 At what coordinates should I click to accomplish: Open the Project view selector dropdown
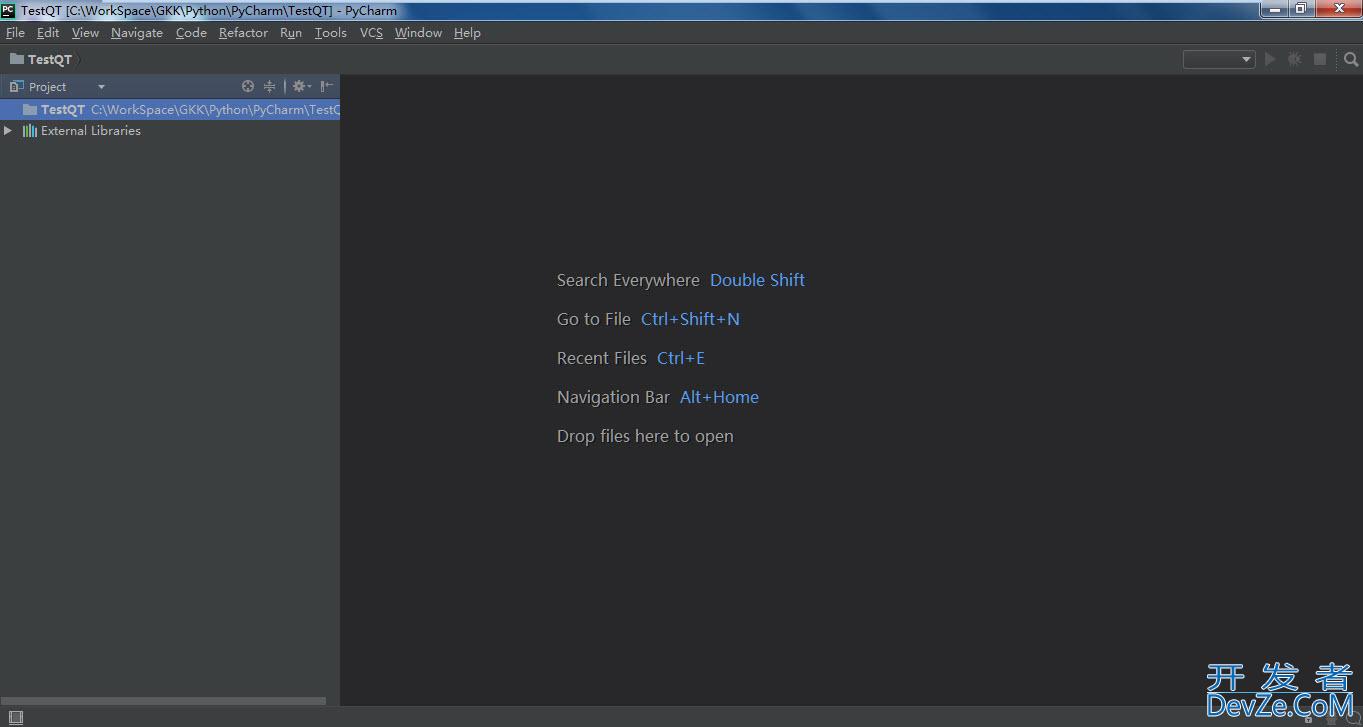click(x=101, y=87)
